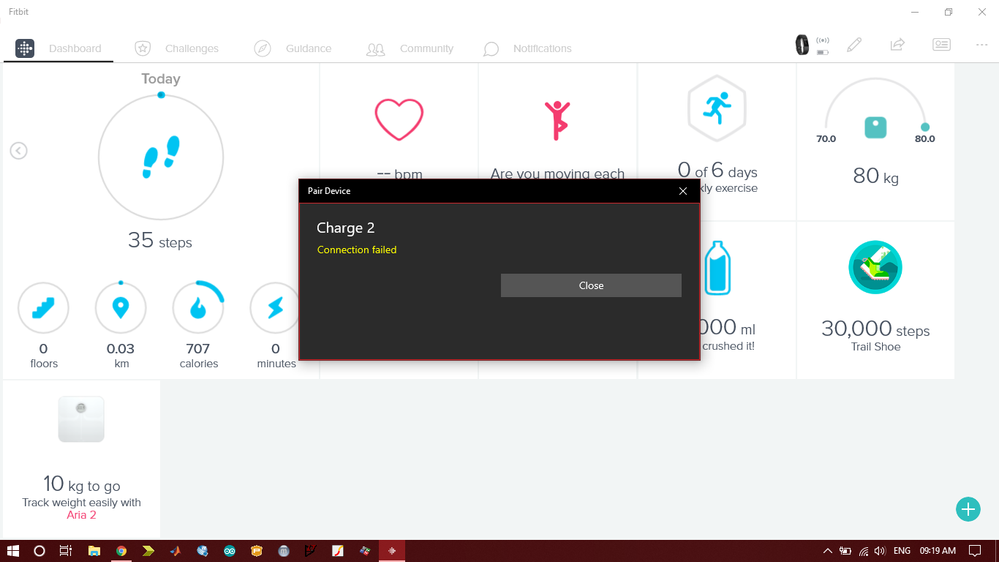
Task: Click the '30,000 steps' badge text
Action: [x=875, y=329]
